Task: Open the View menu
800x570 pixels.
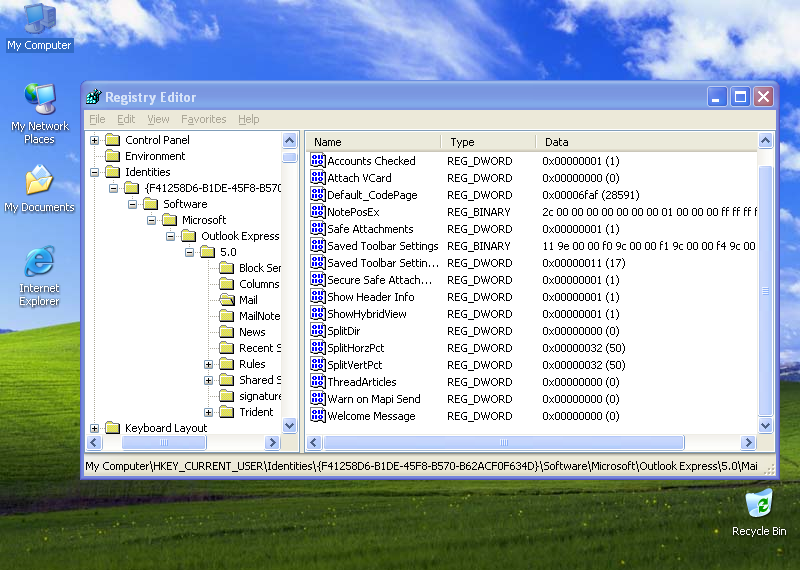Action: (x=158, y=119)
